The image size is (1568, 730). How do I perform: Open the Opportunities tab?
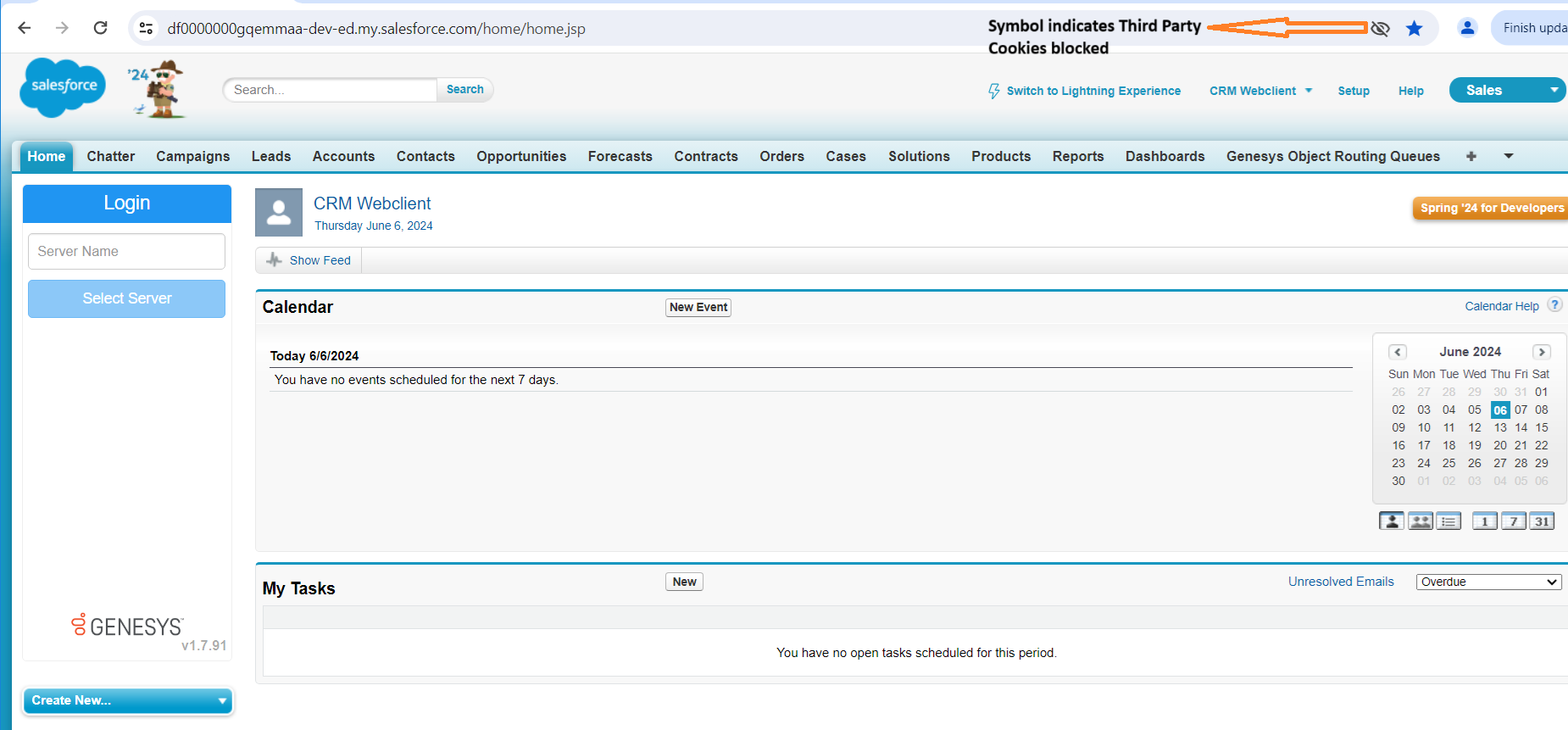pyautogui.click(x=521, y=156)
